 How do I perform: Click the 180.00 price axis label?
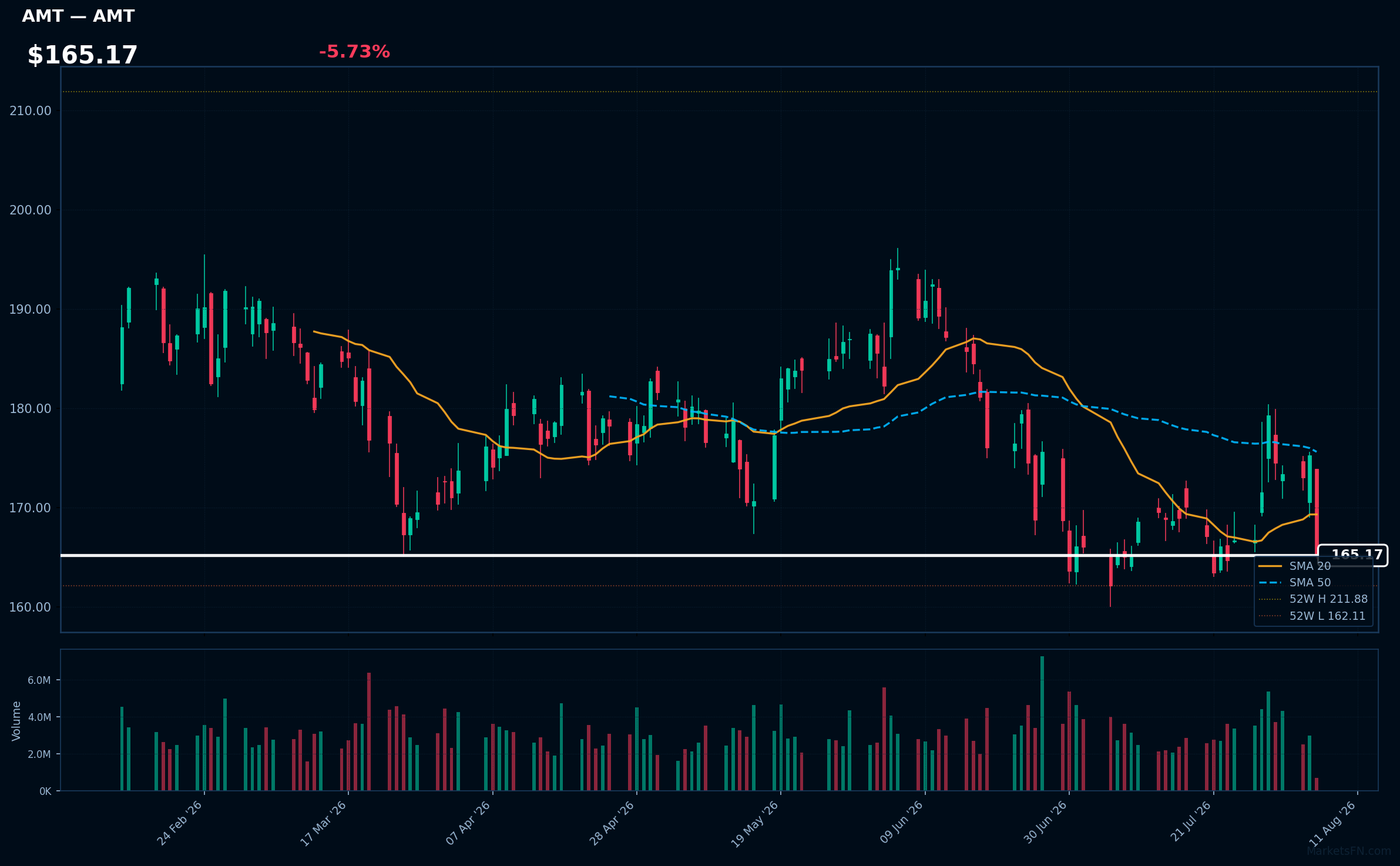(31, 408)
